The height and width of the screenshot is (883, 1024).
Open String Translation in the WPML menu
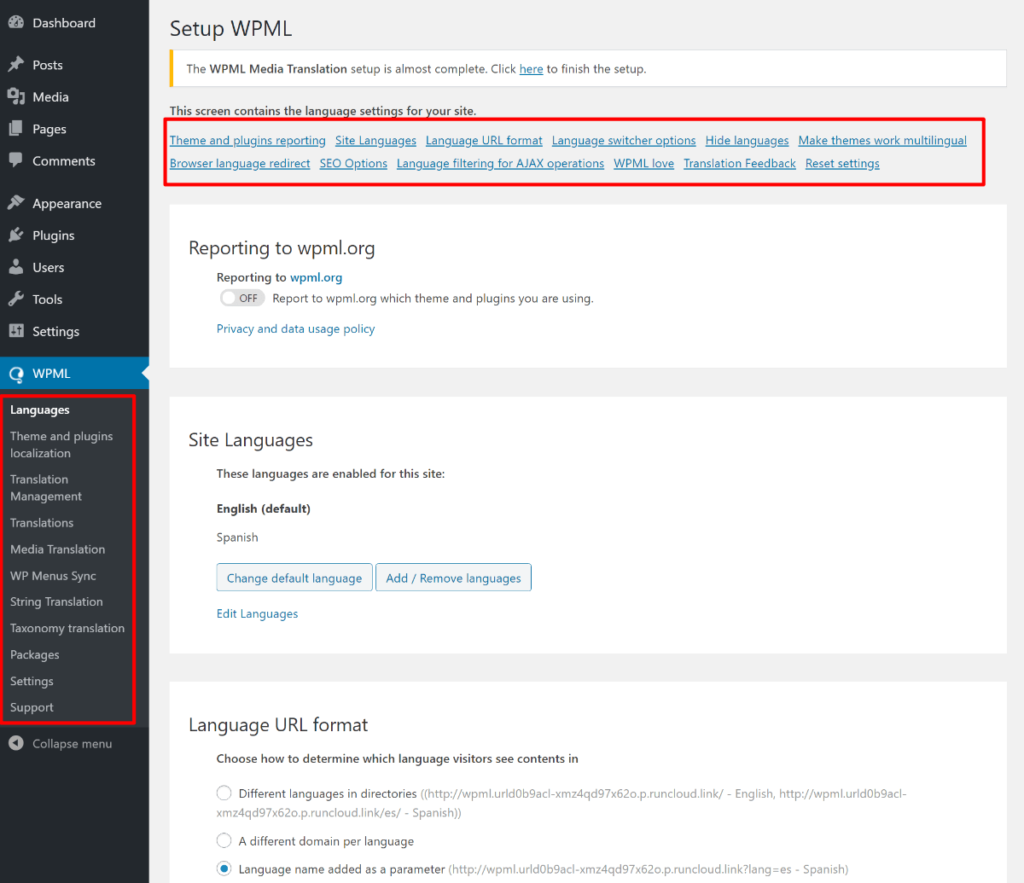[57, 601]
